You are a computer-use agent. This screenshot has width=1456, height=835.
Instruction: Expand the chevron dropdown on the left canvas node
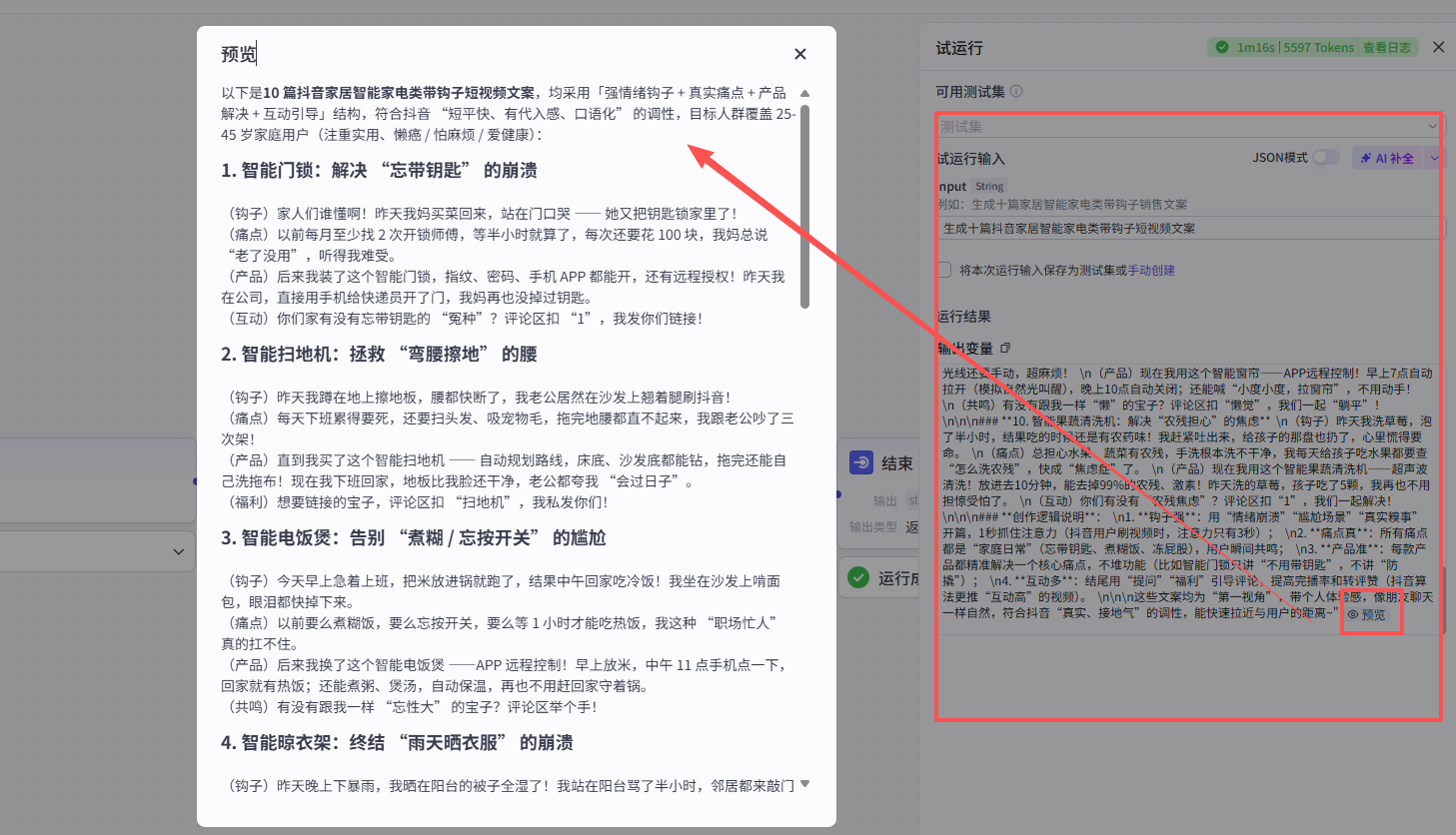[178, 551]
